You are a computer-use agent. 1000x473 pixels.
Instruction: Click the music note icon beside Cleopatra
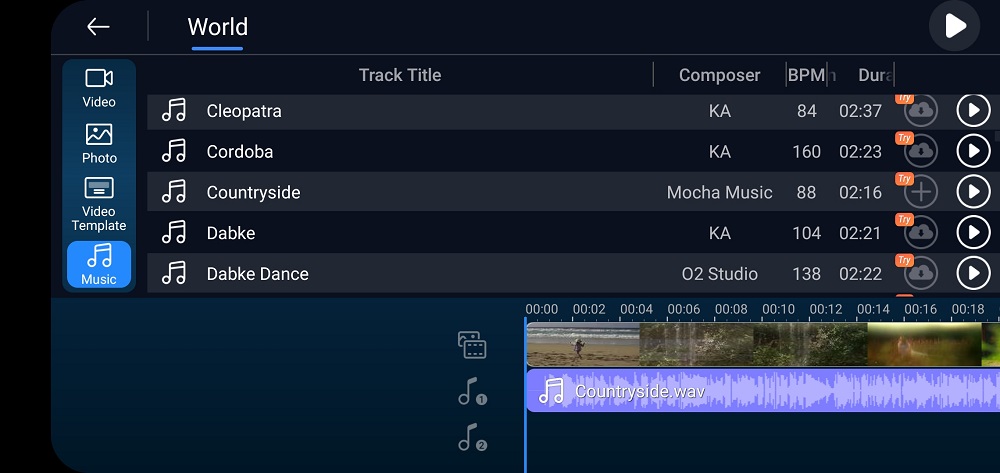(173, 110)
